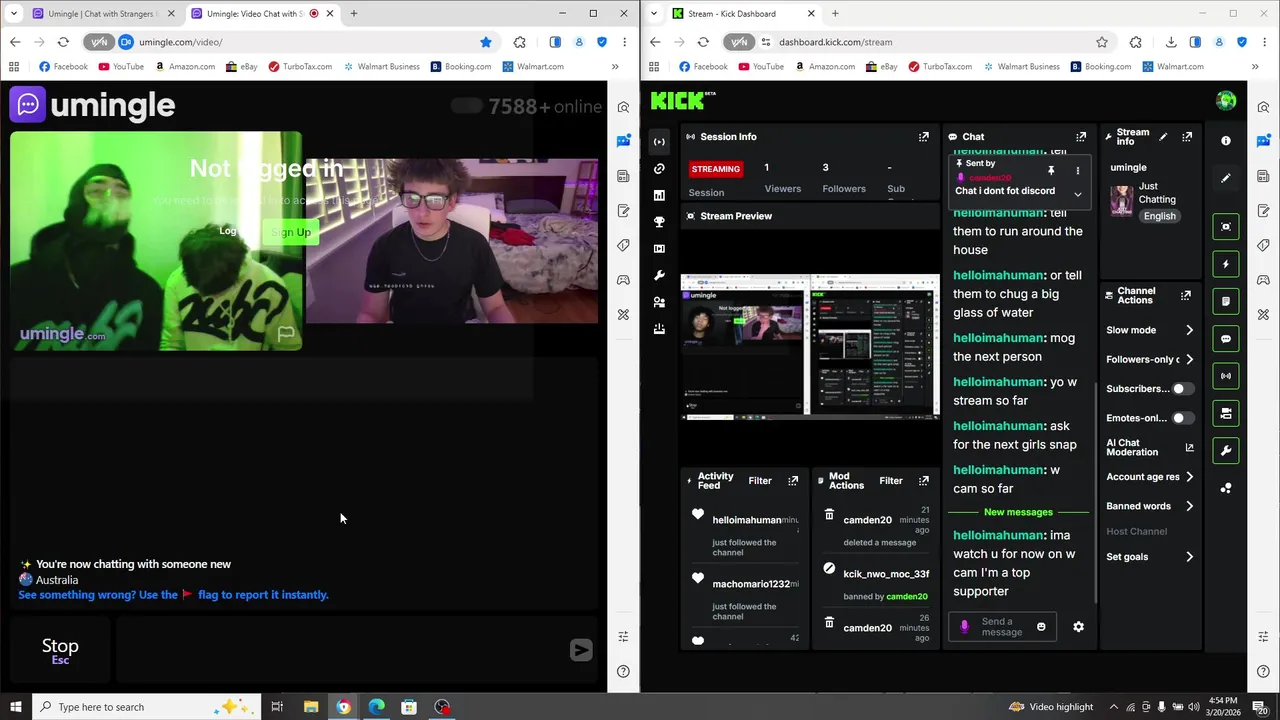The width and height of the screenshot is (1280, 720).
Task: Click the lightning bolt widget icon
Action: [1226, 264]
